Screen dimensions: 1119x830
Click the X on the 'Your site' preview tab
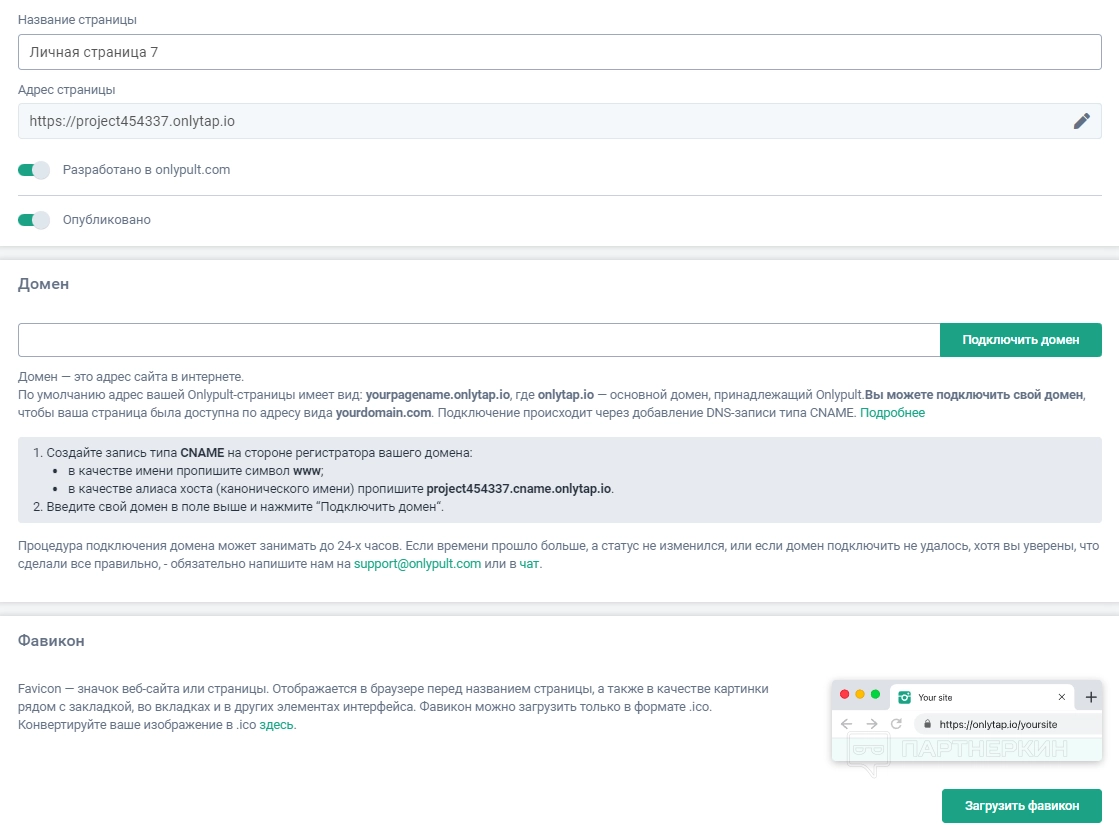pos(1062,697)
